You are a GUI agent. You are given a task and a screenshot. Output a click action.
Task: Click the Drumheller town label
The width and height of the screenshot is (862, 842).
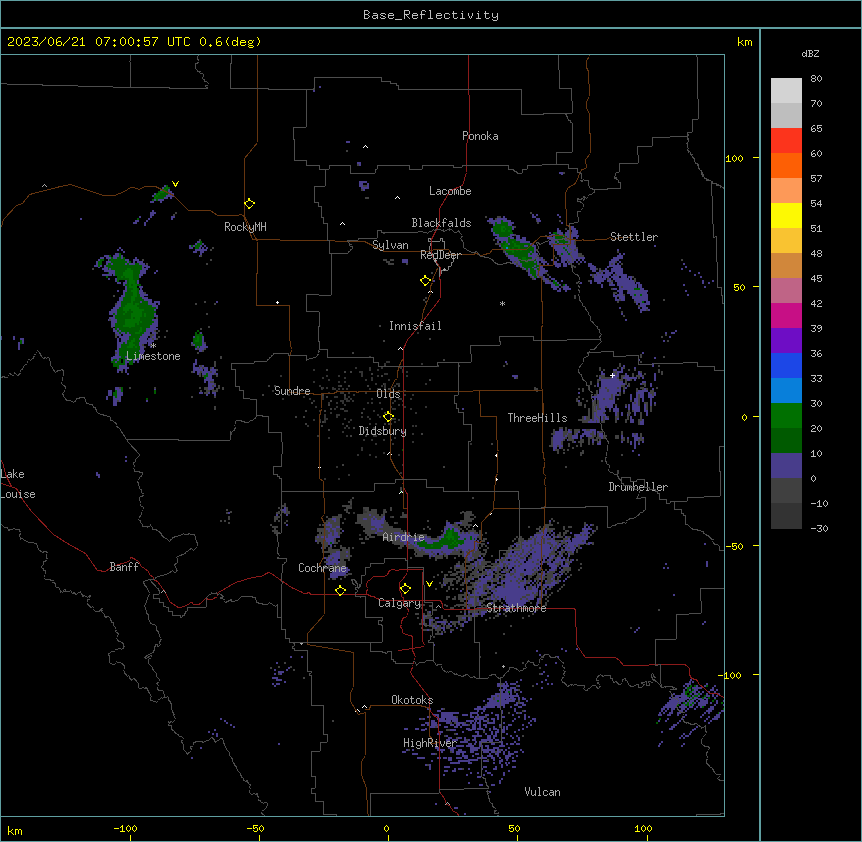(x=638, y=487)
